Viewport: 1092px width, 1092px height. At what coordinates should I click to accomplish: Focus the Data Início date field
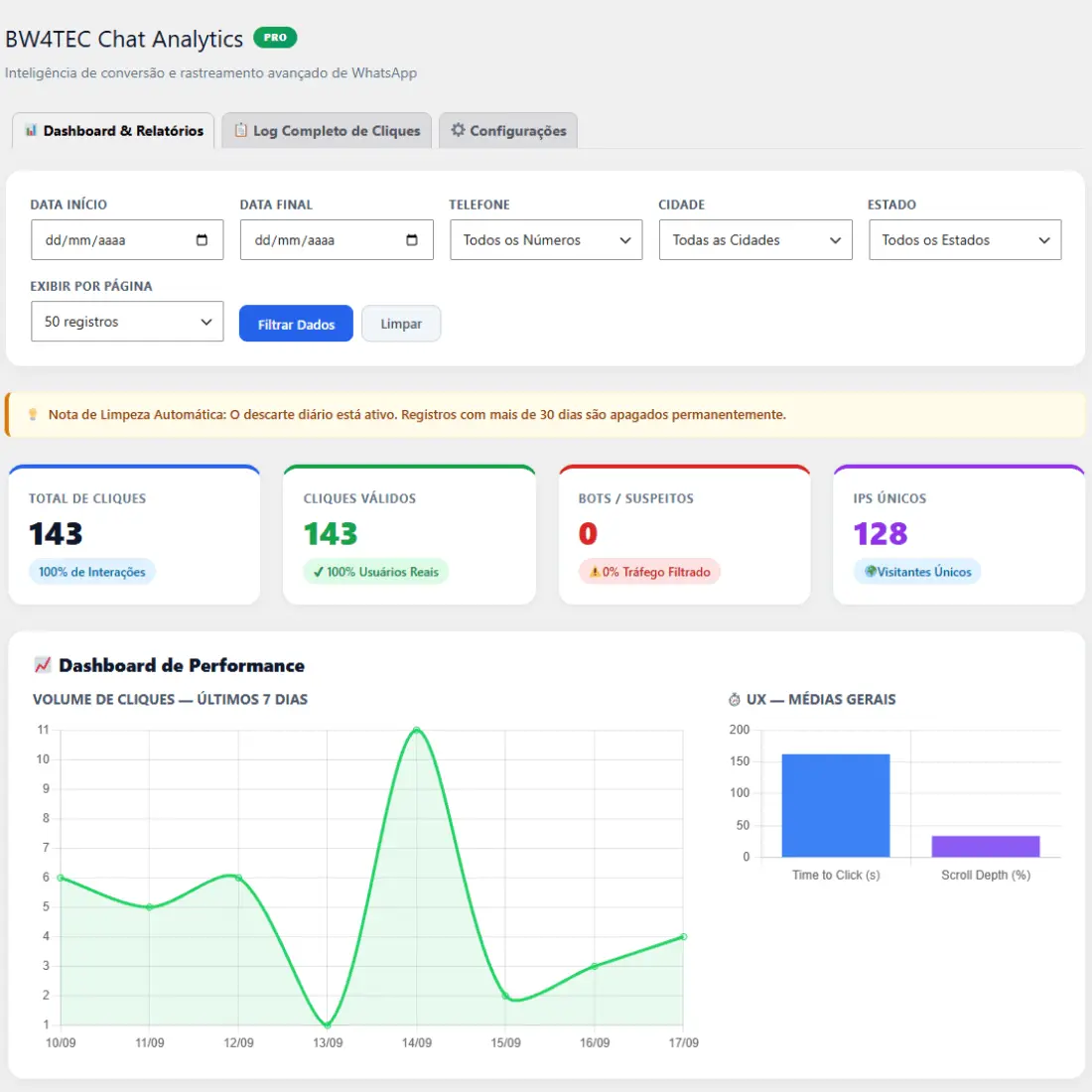point(127,240)
